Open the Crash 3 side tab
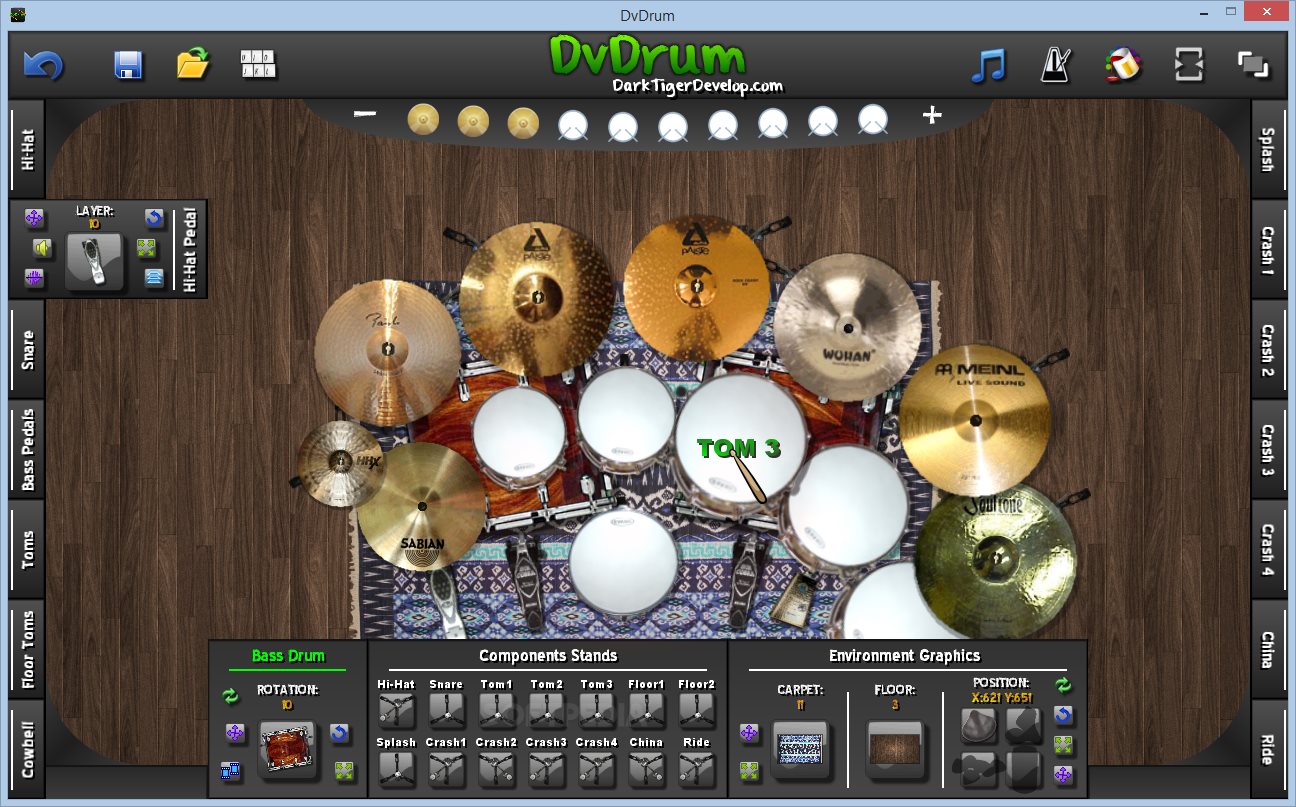1296x807 pixels. point(1268,450)
